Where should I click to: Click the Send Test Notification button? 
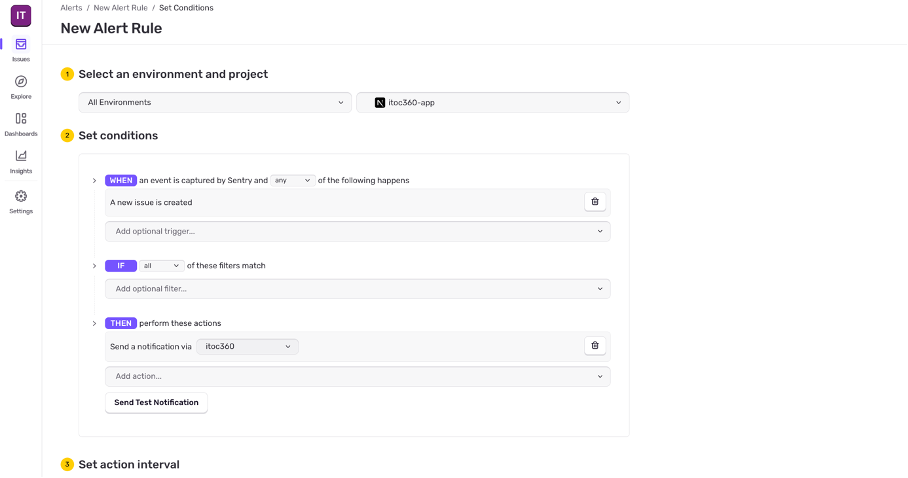coord(156,402)
